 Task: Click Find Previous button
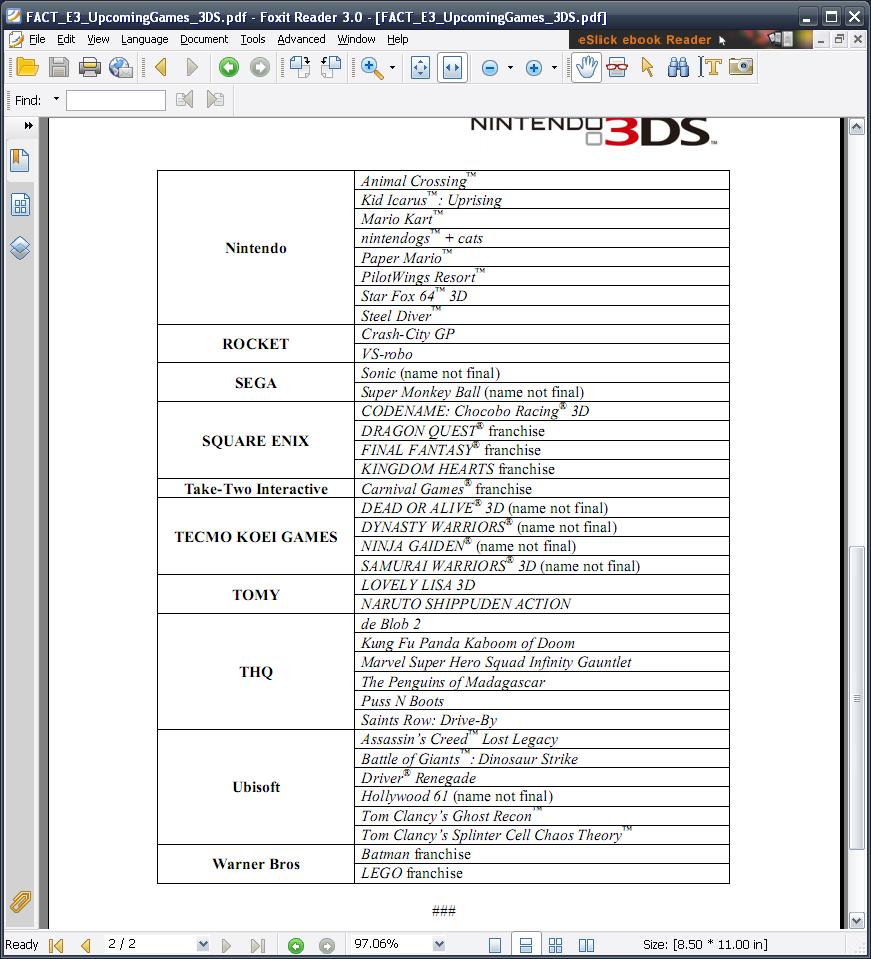(x=185, y=99)
